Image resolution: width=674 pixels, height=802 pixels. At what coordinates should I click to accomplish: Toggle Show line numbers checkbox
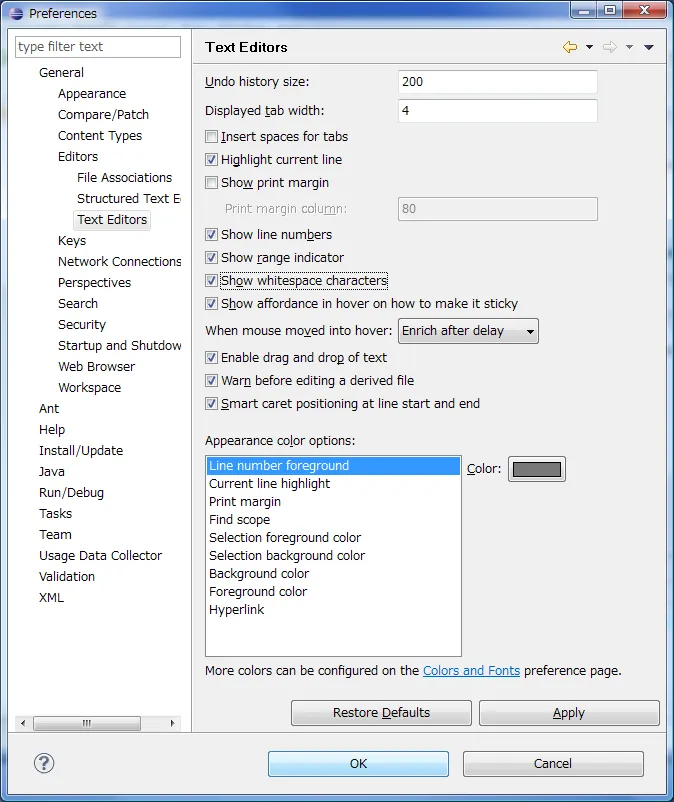click(x=211, y=234)
